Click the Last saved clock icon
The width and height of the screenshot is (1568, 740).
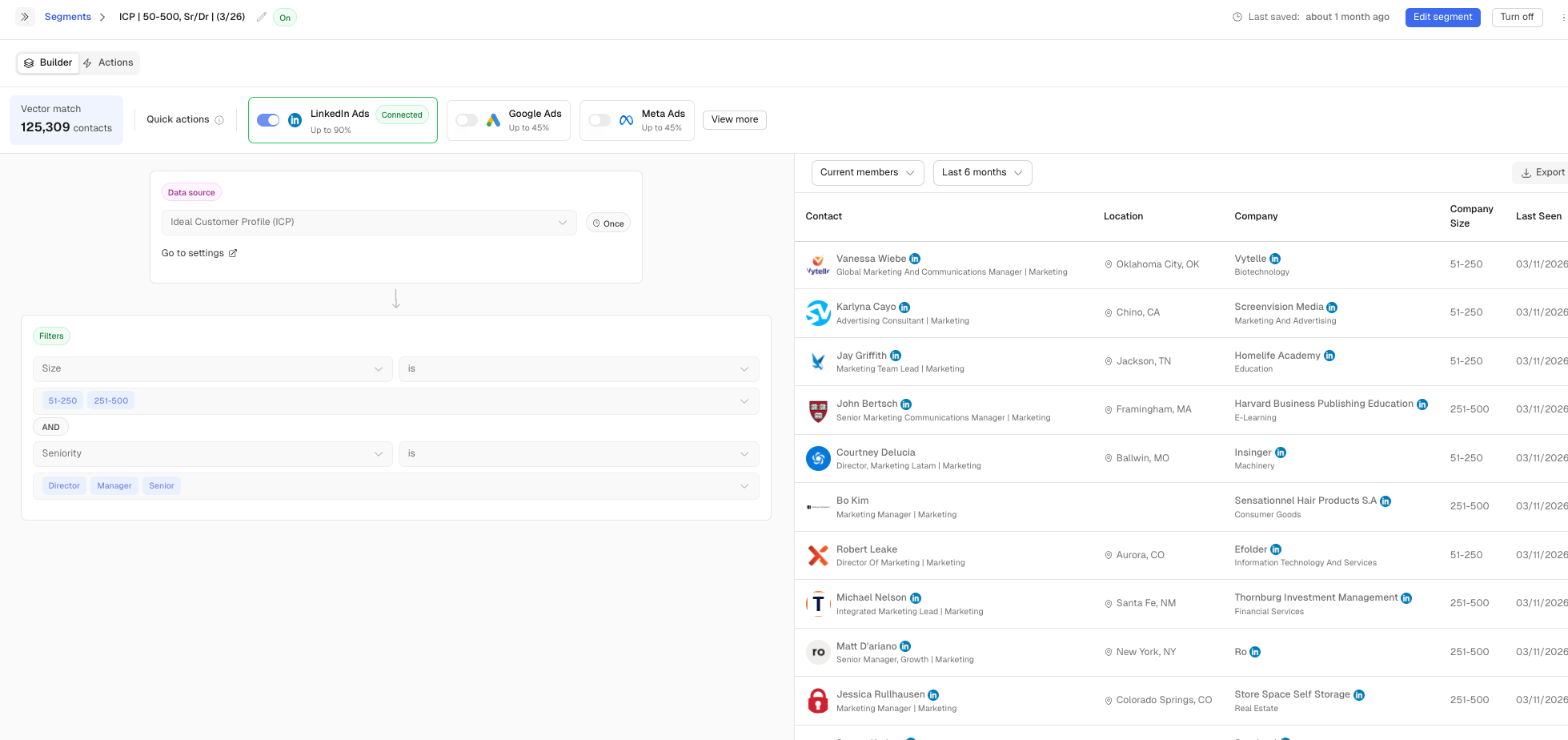pyautogui.click(x=1237, y=17)
